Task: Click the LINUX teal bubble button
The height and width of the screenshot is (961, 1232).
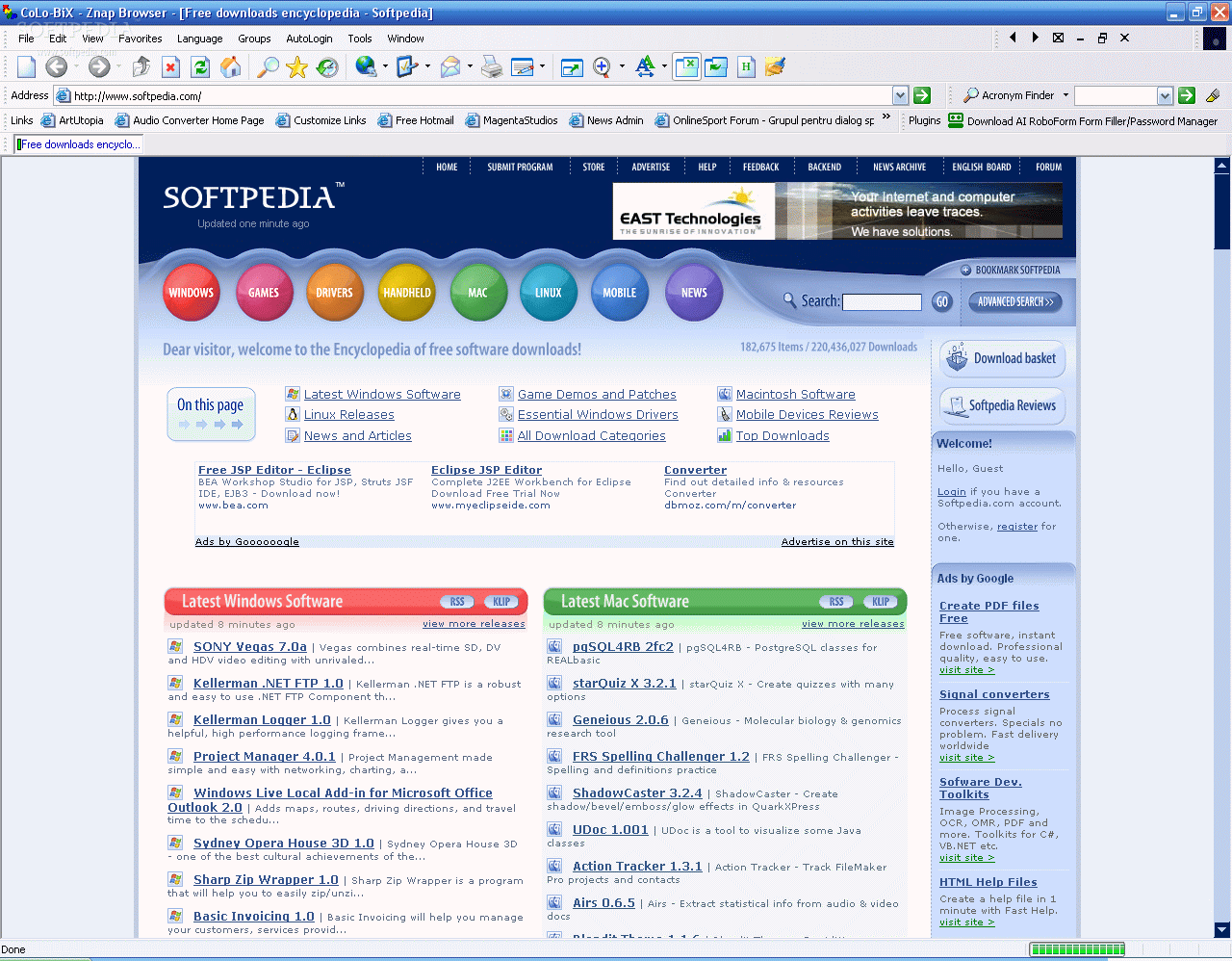Action: point(549,293)
